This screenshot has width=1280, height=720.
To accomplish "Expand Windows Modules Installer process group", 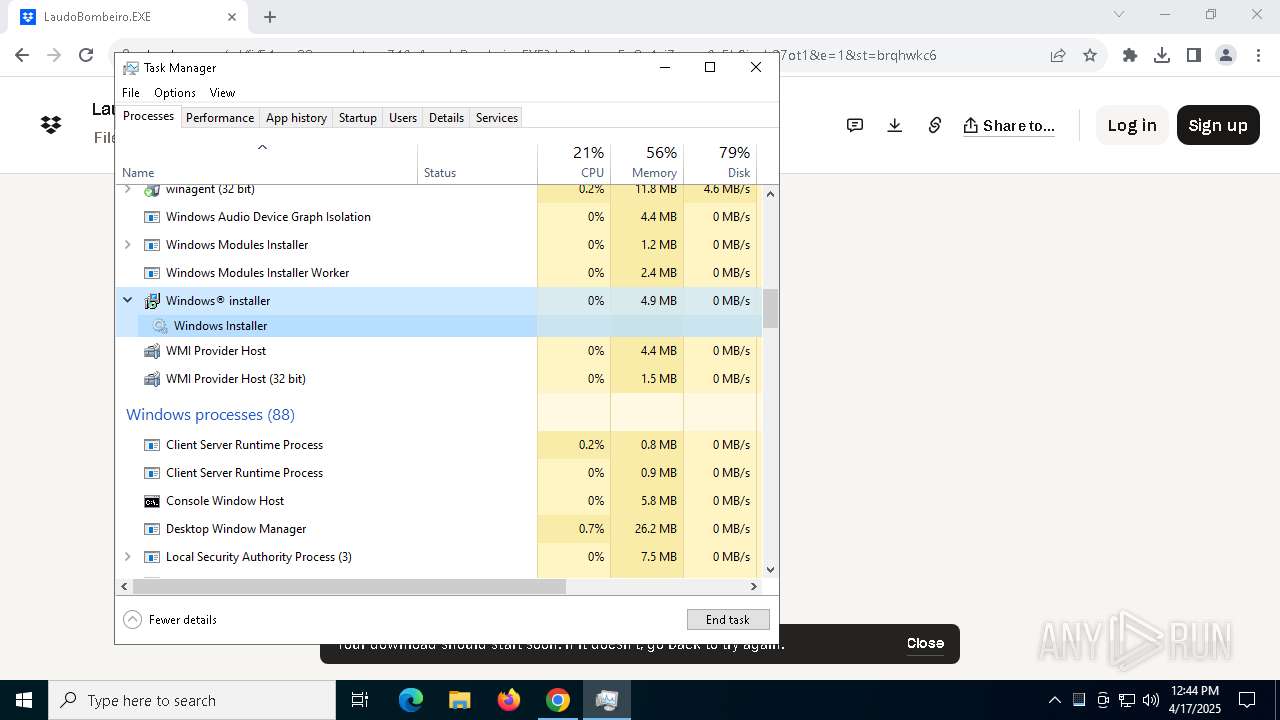I will (127, 245).
